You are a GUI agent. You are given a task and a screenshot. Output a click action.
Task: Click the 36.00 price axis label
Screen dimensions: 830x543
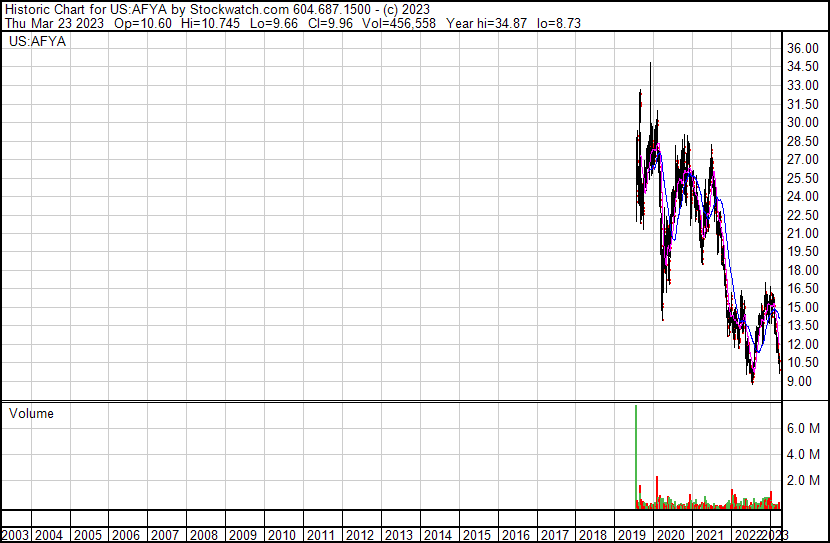click(x=802, y=48)
